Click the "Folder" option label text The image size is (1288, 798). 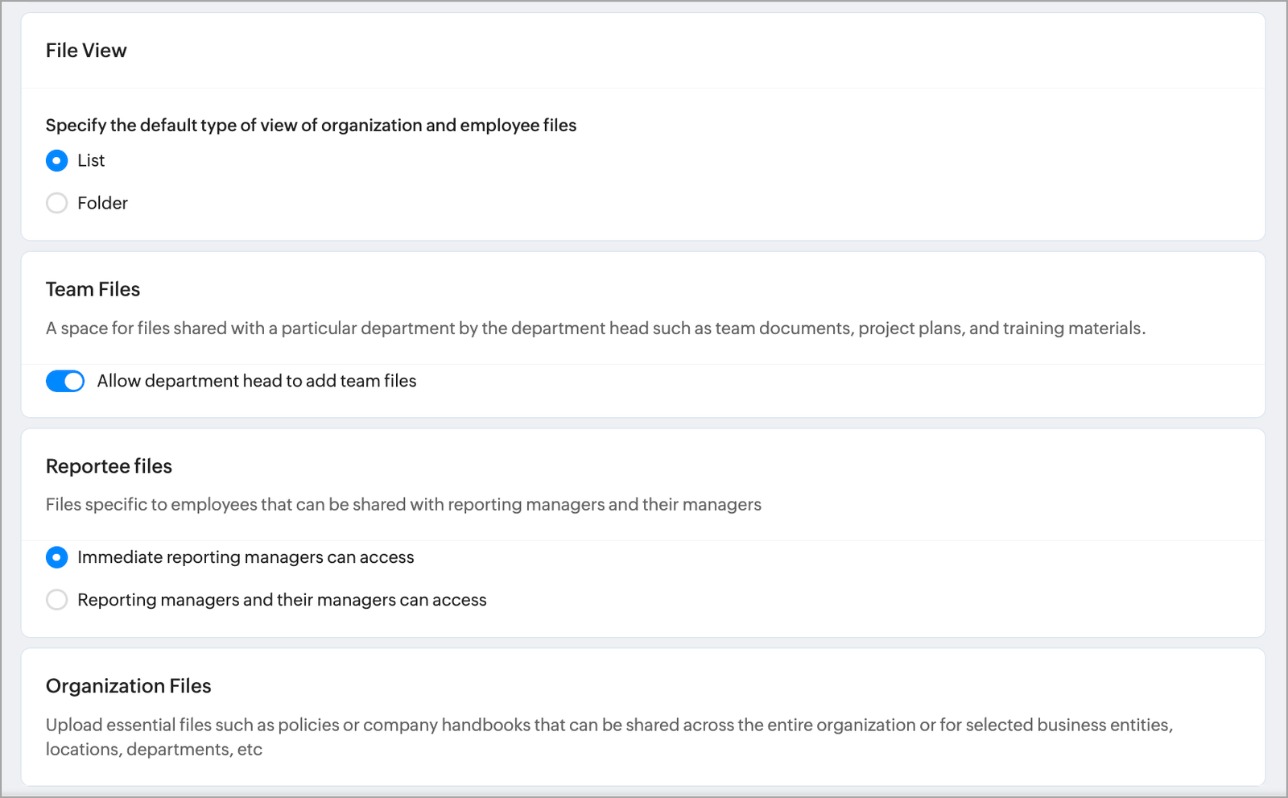tap(103, 203)
